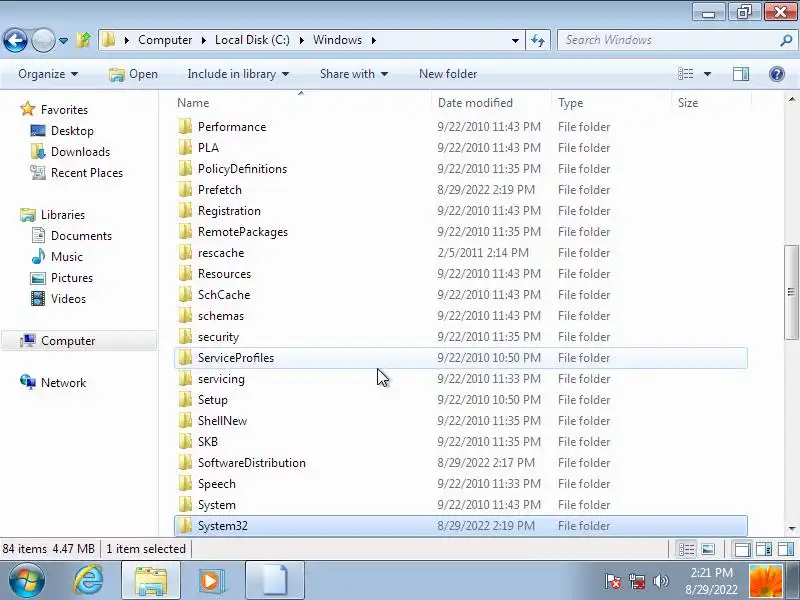
Task: Create a New folder
Action: (448, 74)
